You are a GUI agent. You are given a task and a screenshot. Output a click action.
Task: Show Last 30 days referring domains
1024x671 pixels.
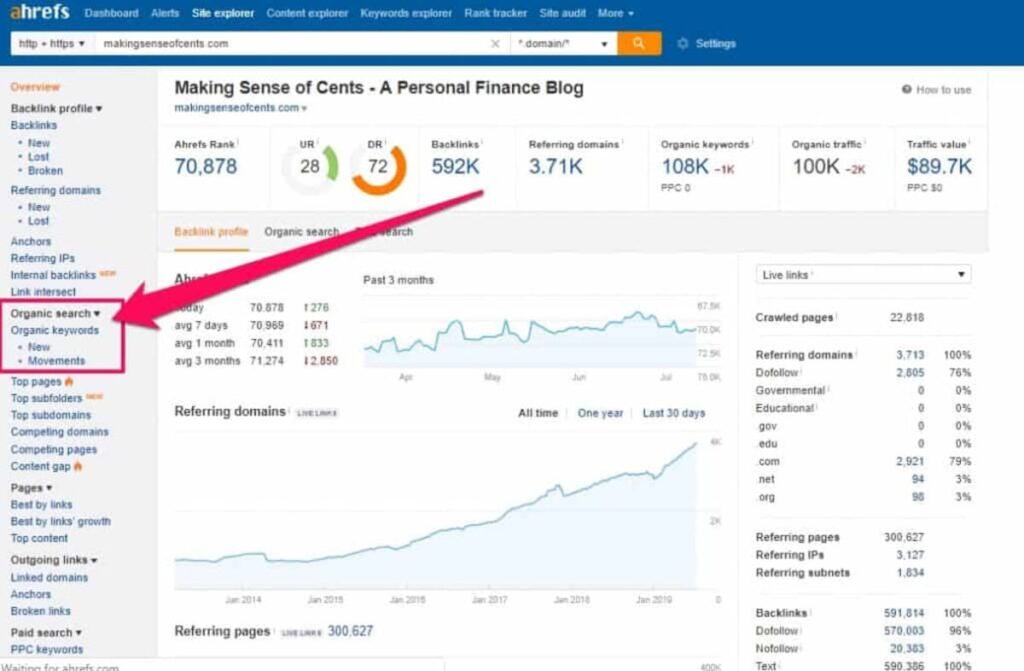[674, 413]
